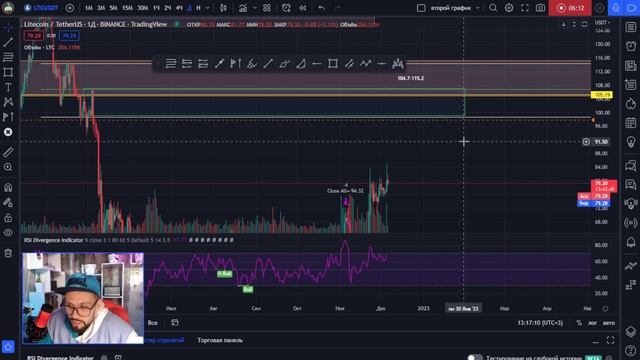Toggle stay-in-drawing-mode pencil lock
This screenshot has width=640, height=360.
8,202
